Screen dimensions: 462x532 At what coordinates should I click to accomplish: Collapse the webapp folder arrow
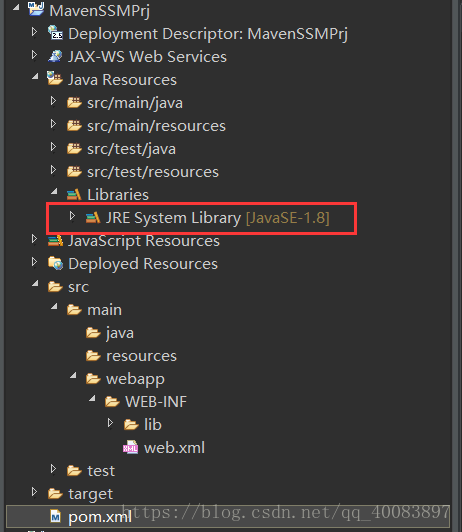point(73,376)
